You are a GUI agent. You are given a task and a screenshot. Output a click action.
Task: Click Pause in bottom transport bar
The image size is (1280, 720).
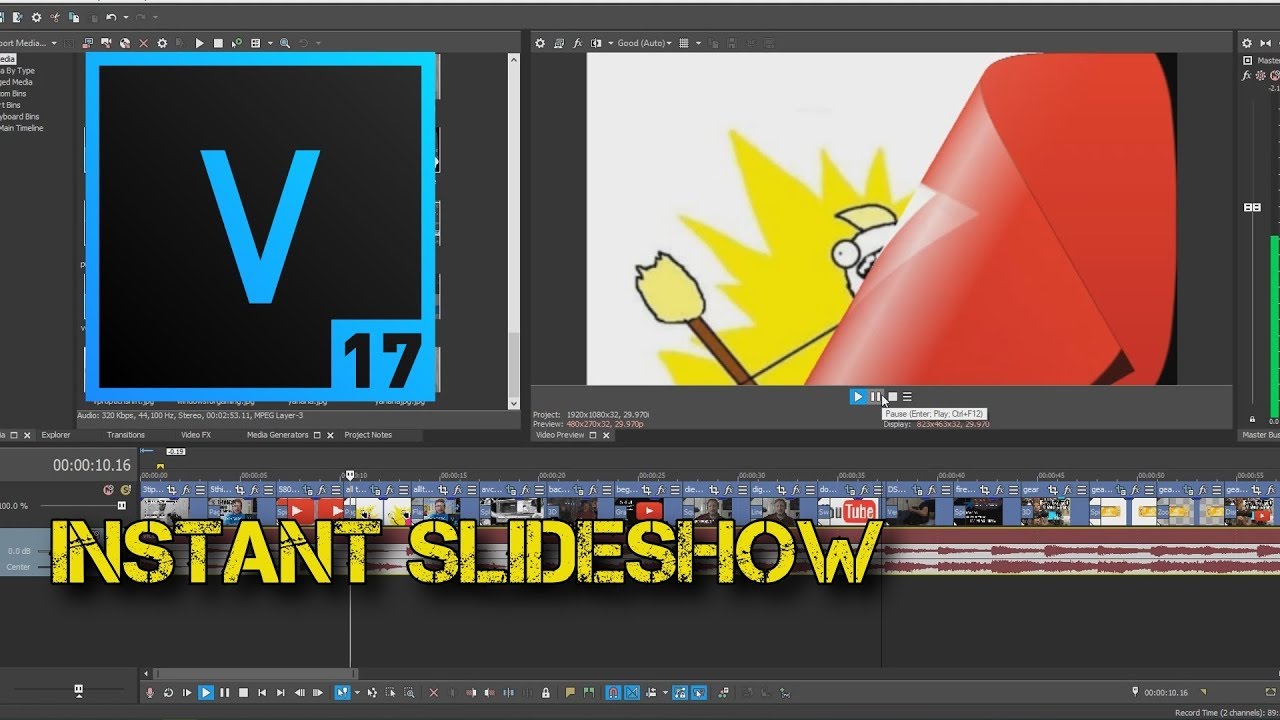tap(225, 692)
